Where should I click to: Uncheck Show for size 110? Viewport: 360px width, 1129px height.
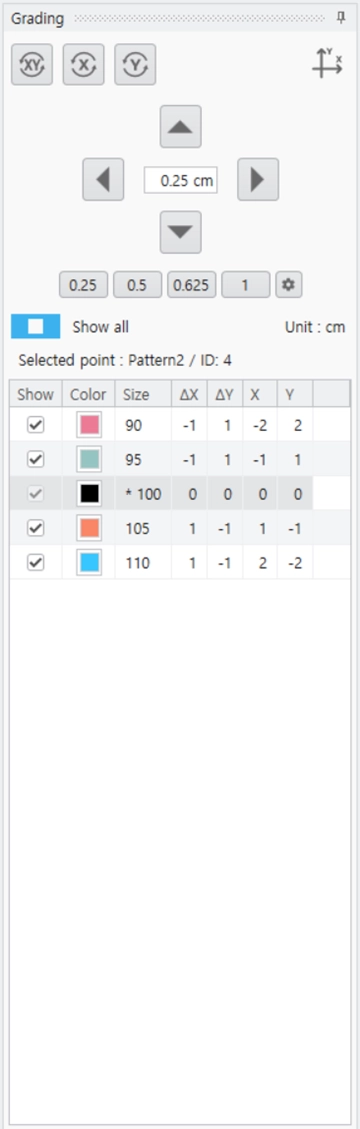click(35, 563)
